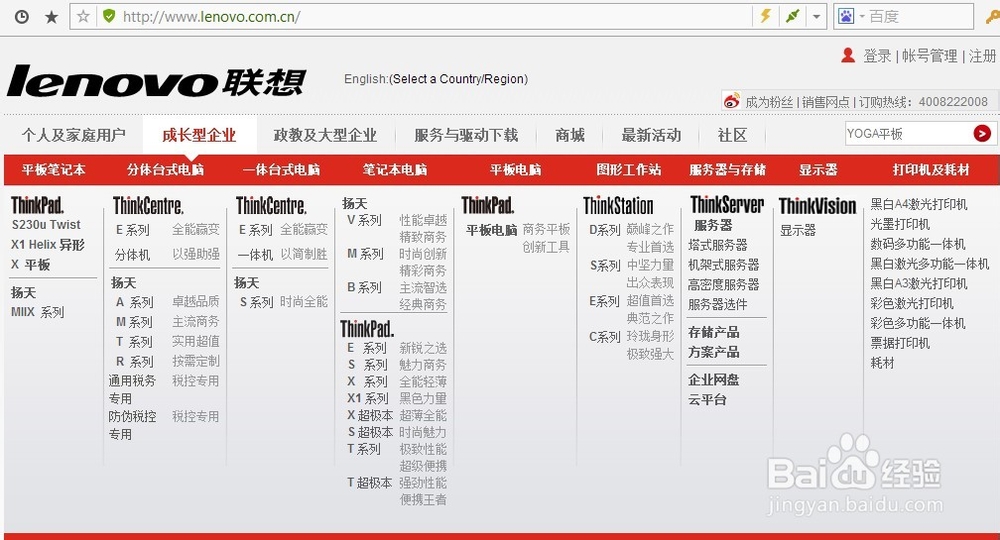
Task: Click the 耗材 link
Action: pyautogui.click(x=883, y=363)
